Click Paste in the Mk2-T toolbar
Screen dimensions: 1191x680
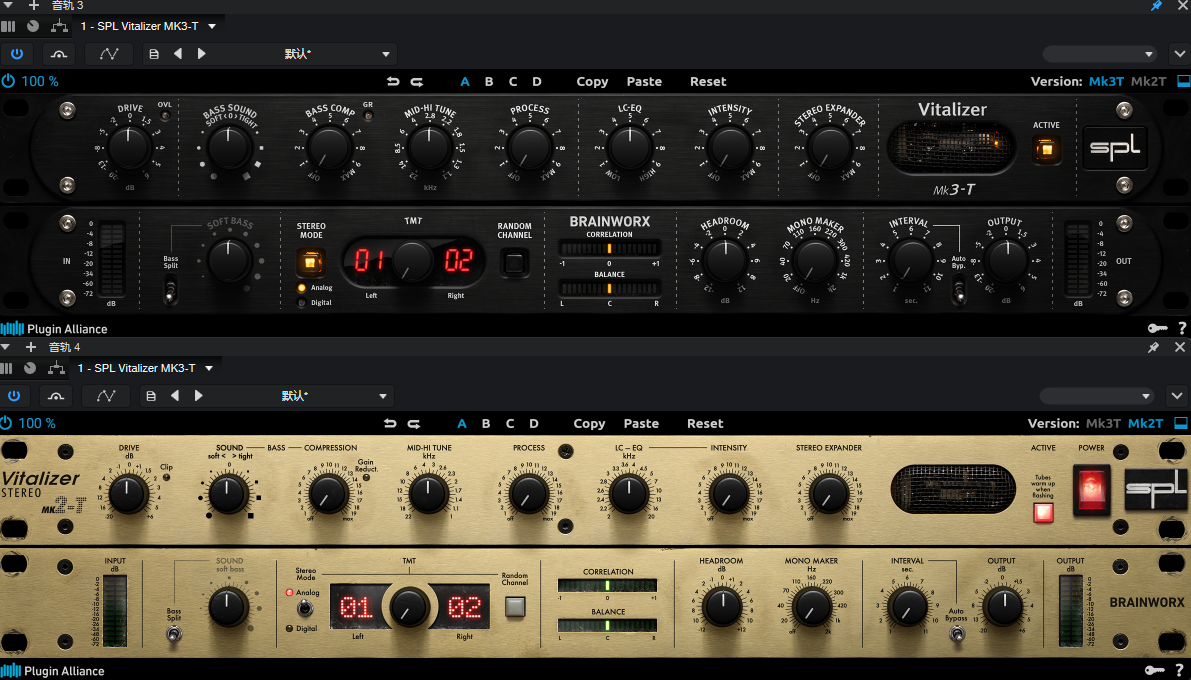coord(641,423)
